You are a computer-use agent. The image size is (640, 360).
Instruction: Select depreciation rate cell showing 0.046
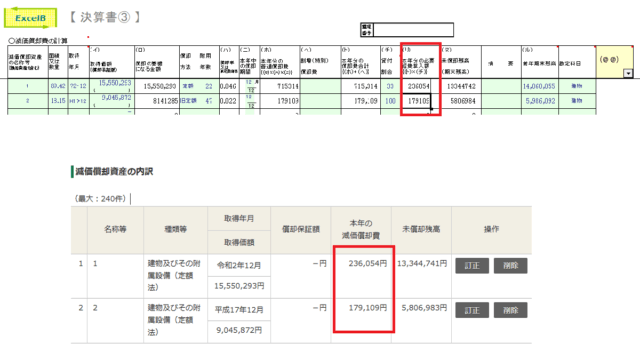point(229,86)
